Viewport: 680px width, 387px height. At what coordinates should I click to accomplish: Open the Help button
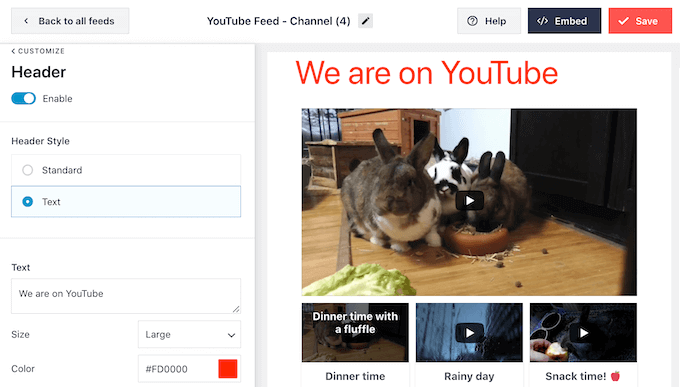489,21
